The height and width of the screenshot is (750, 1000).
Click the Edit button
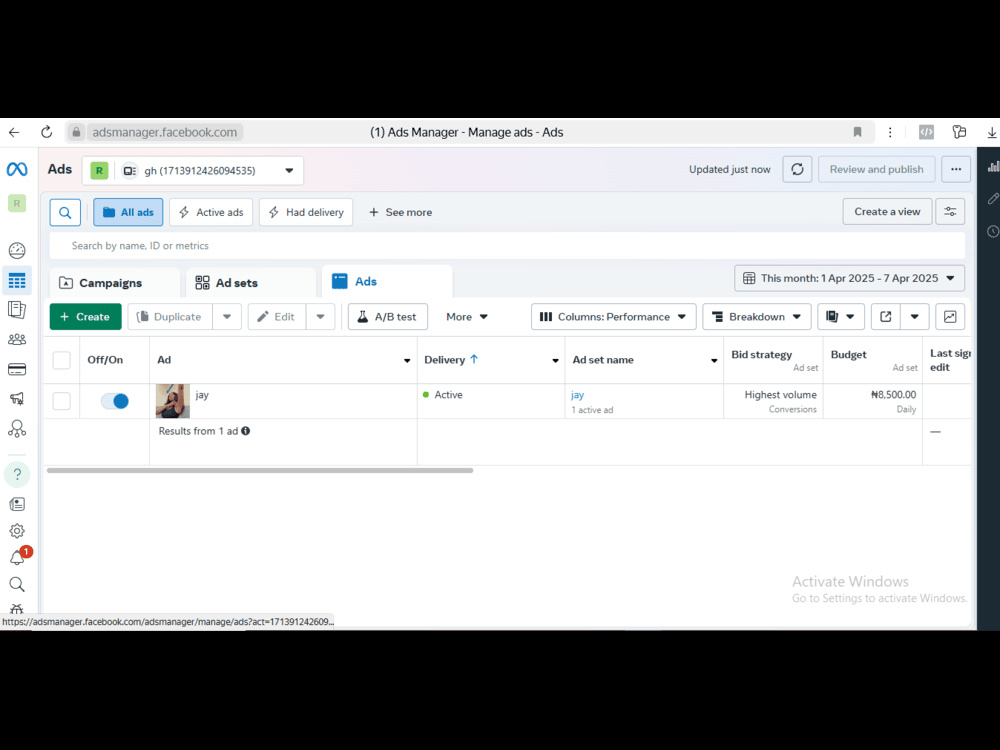277,316
